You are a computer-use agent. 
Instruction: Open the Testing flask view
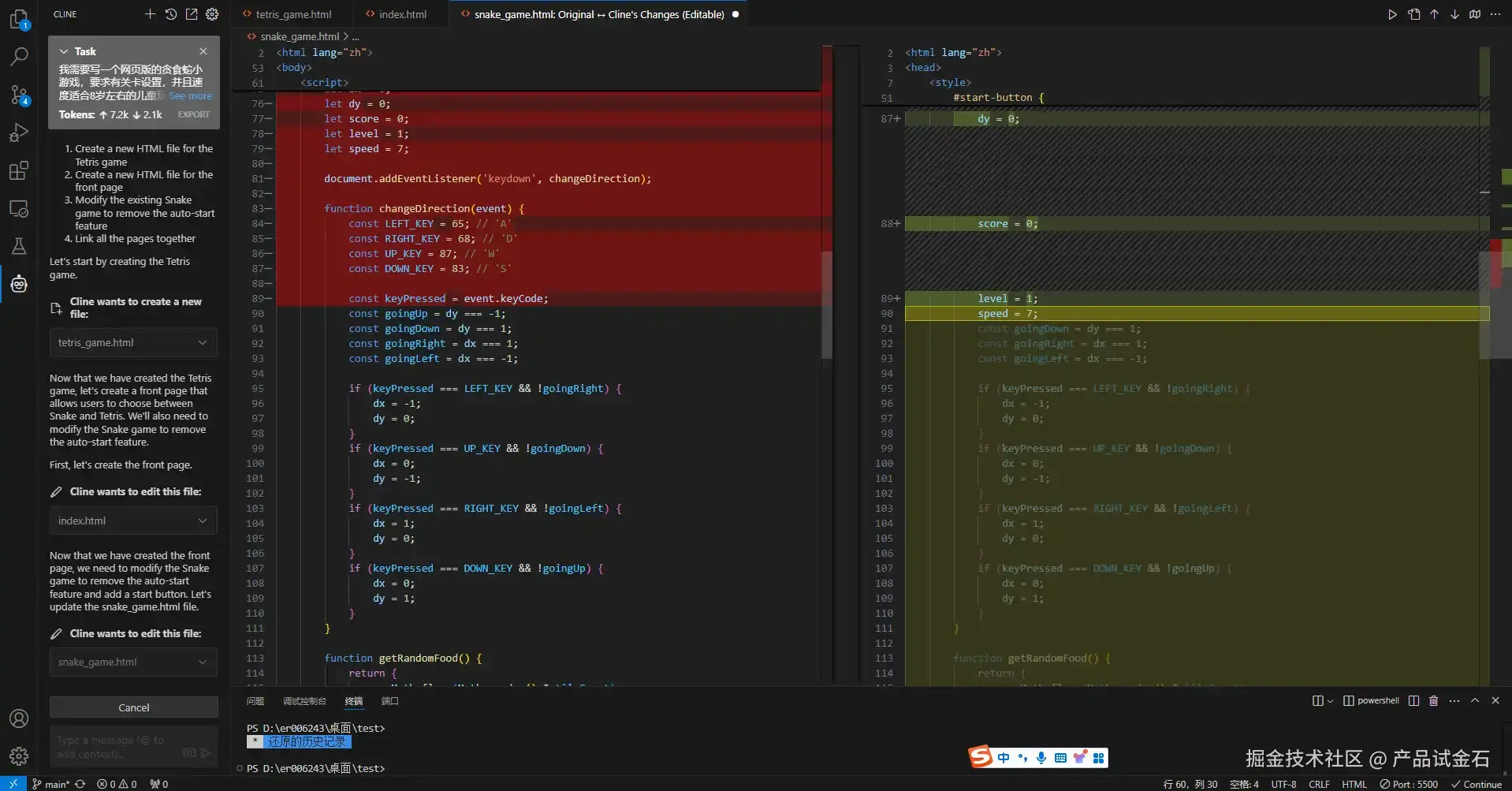[x=19, y=246]
